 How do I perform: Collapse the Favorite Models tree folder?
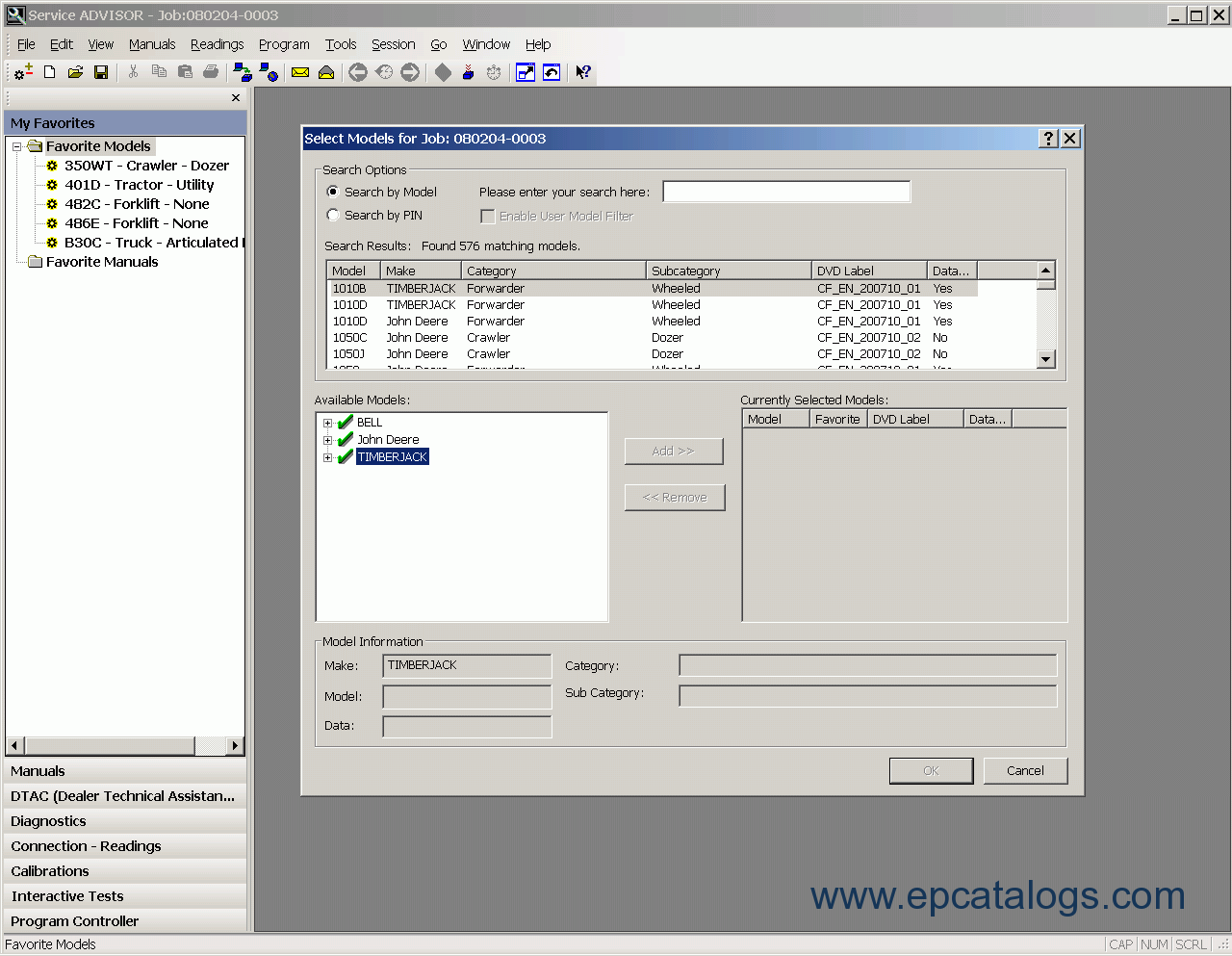(x=16, y=146)
